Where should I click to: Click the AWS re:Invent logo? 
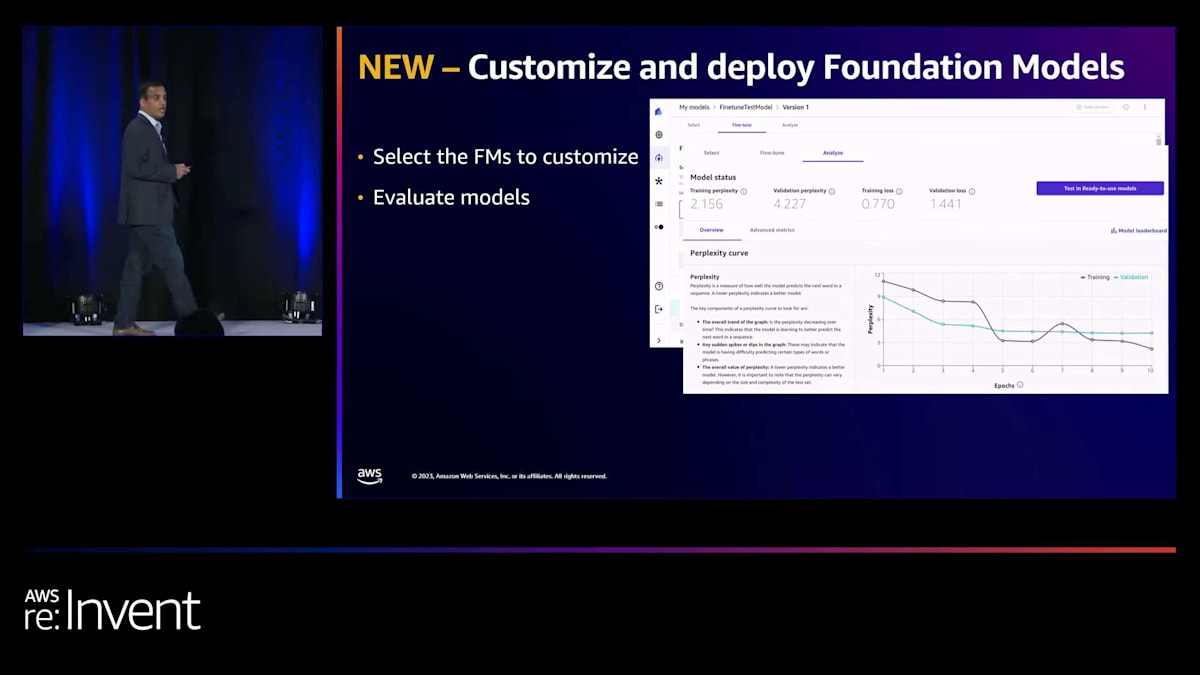(112, 610)
